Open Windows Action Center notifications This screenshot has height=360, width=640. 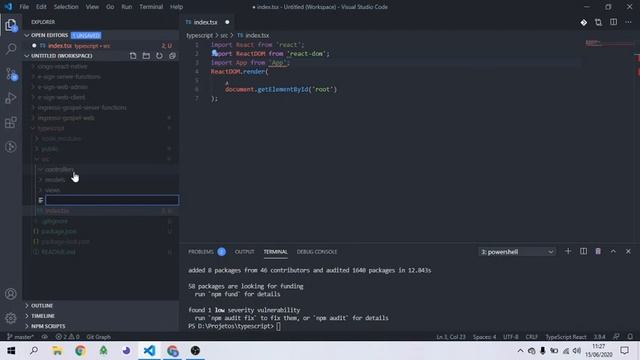(624, 351)
